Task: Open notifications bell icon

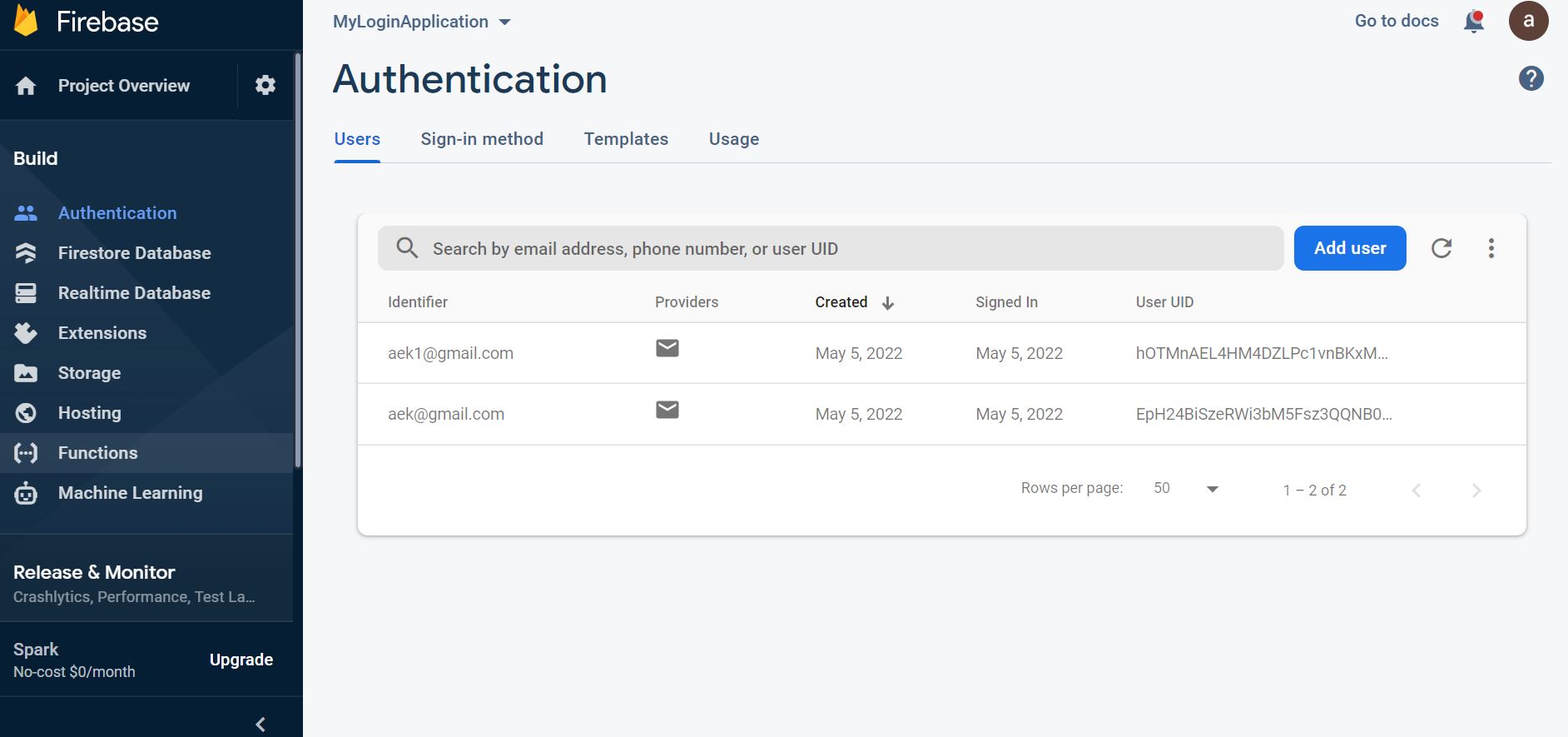Action: [x=1474, y=22]
